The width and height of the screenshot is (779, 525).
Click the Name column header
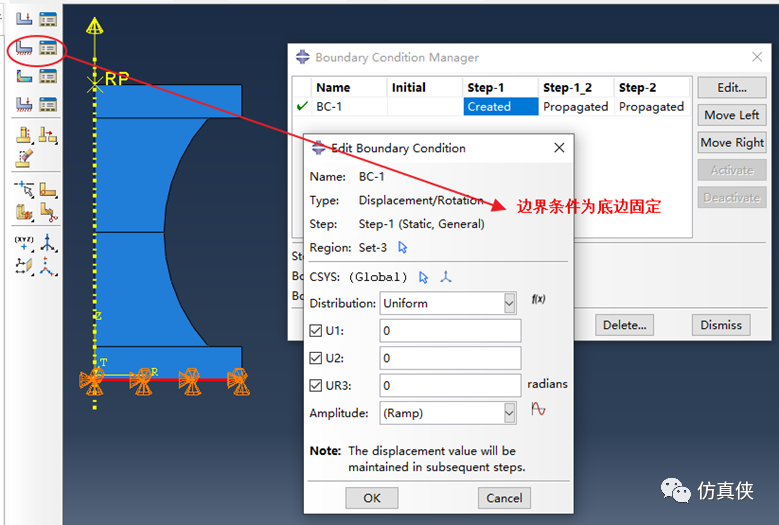click(349, 88)
